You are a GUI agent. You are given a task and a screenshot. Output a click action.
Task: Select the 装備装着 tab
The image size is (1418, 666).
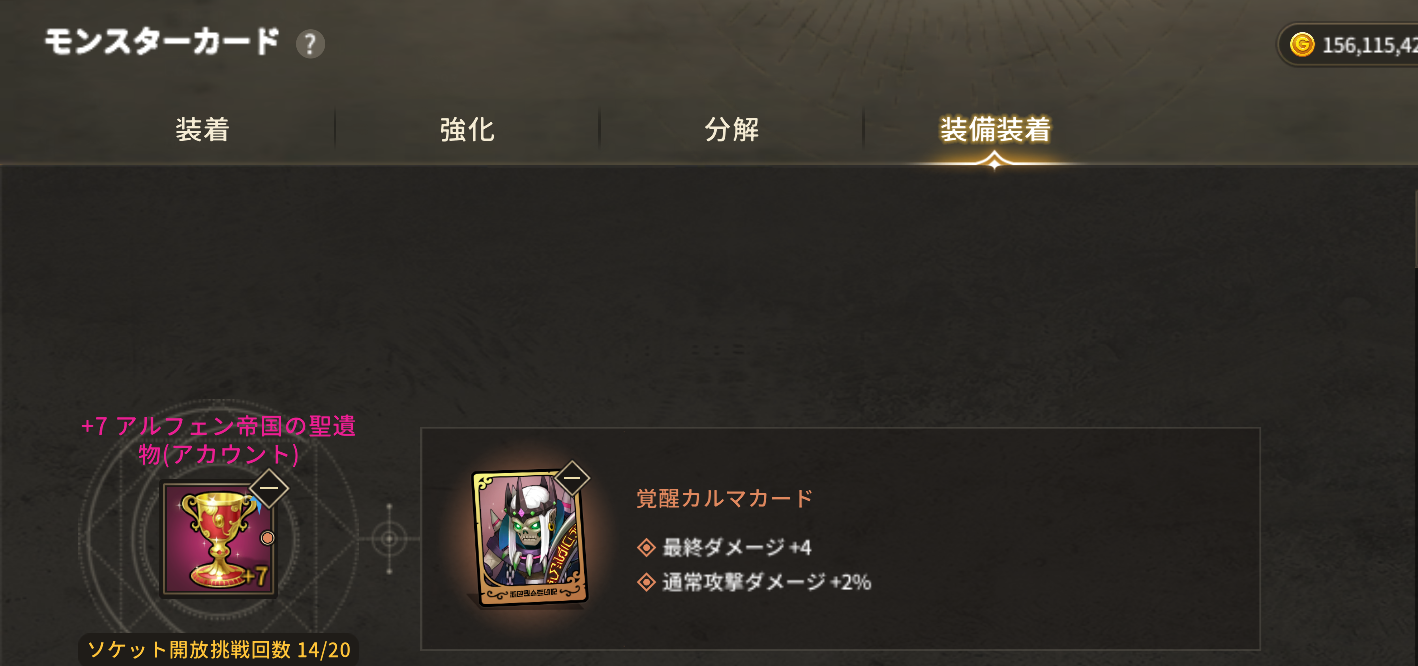995,130
